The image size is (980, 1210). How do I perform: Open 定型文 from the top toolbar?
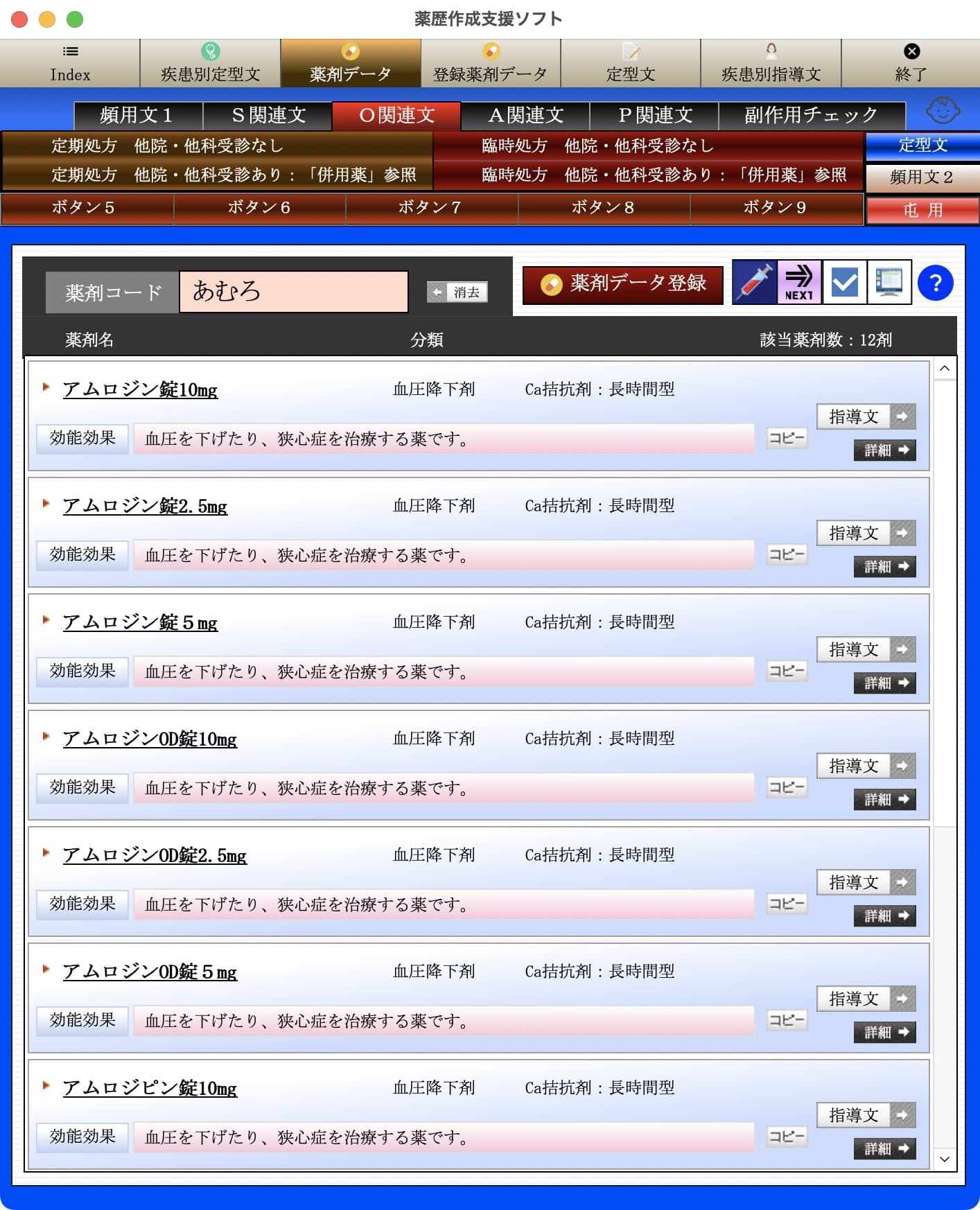(631, 63)
